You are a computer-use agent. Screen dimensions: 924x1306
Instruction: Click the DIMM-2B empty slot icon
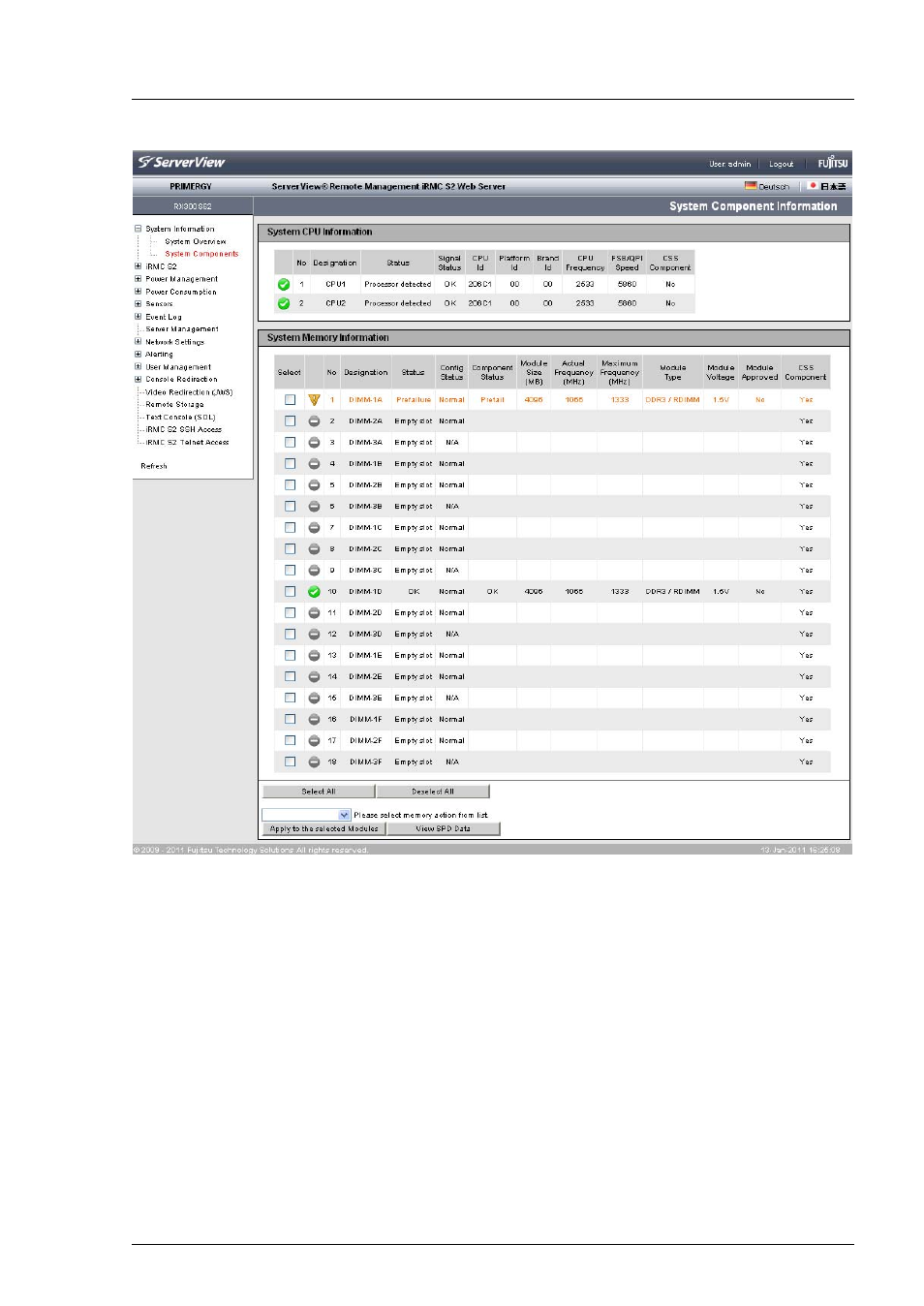pyautogui.click(x=314, y=485)
